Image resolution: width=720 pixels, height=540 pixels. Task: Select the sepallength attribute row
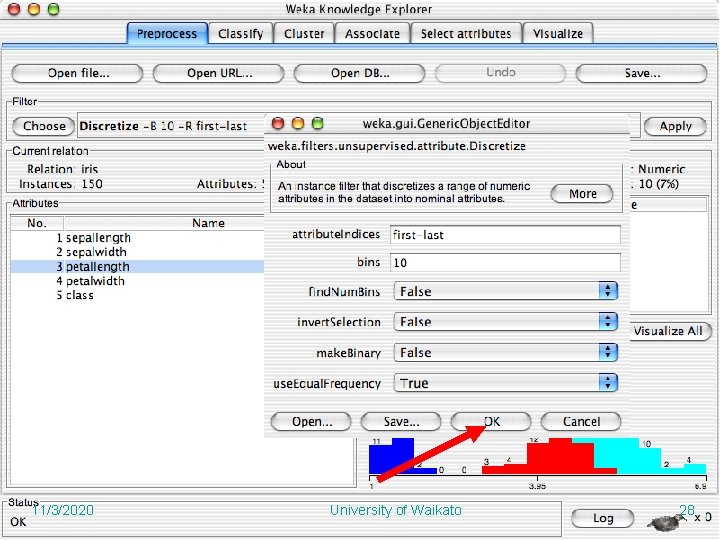[137, 238]
